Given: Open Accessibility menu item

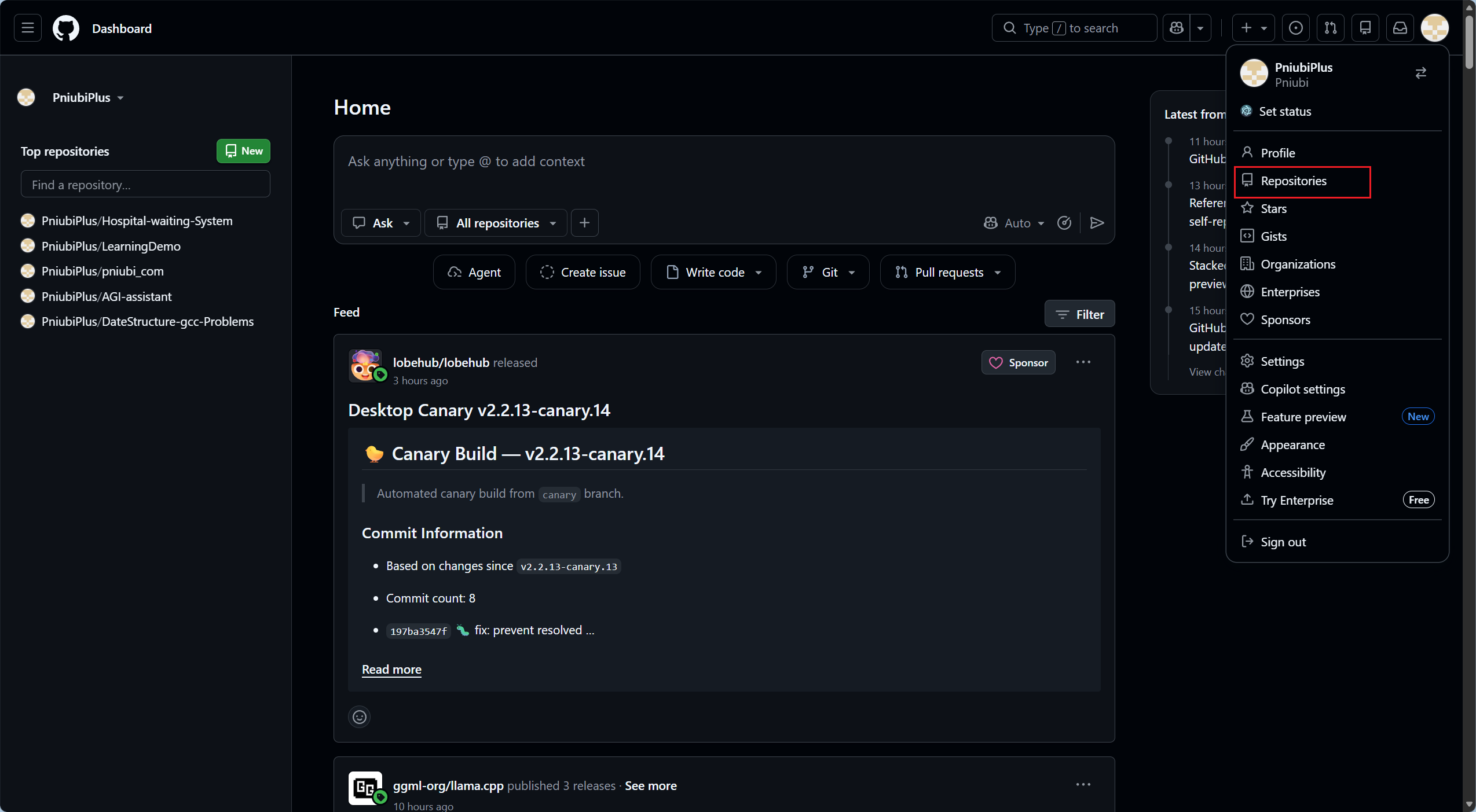Looking at the screenshot, I should (1338, 472).
